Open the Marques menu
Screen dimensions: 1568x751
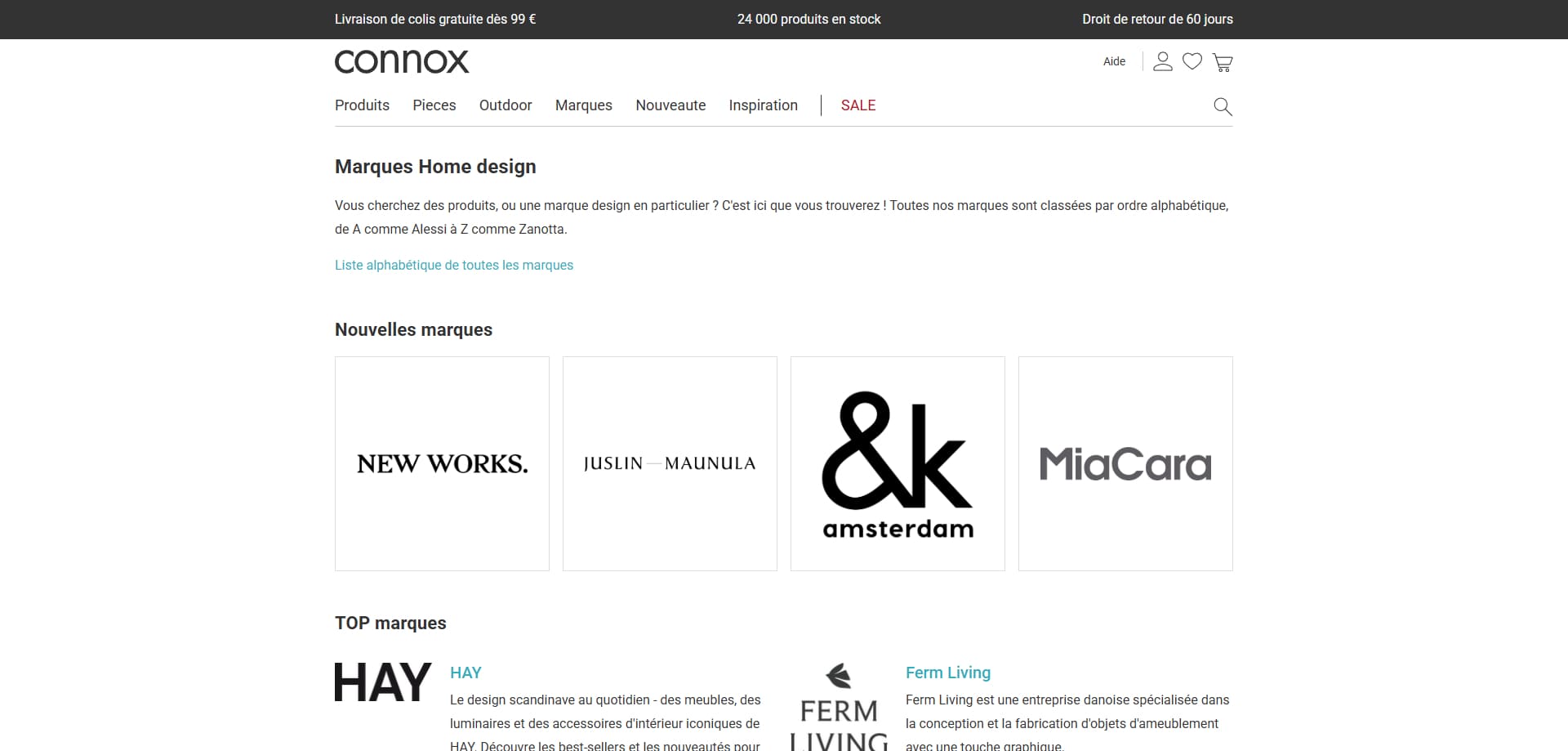pos(584,105)
